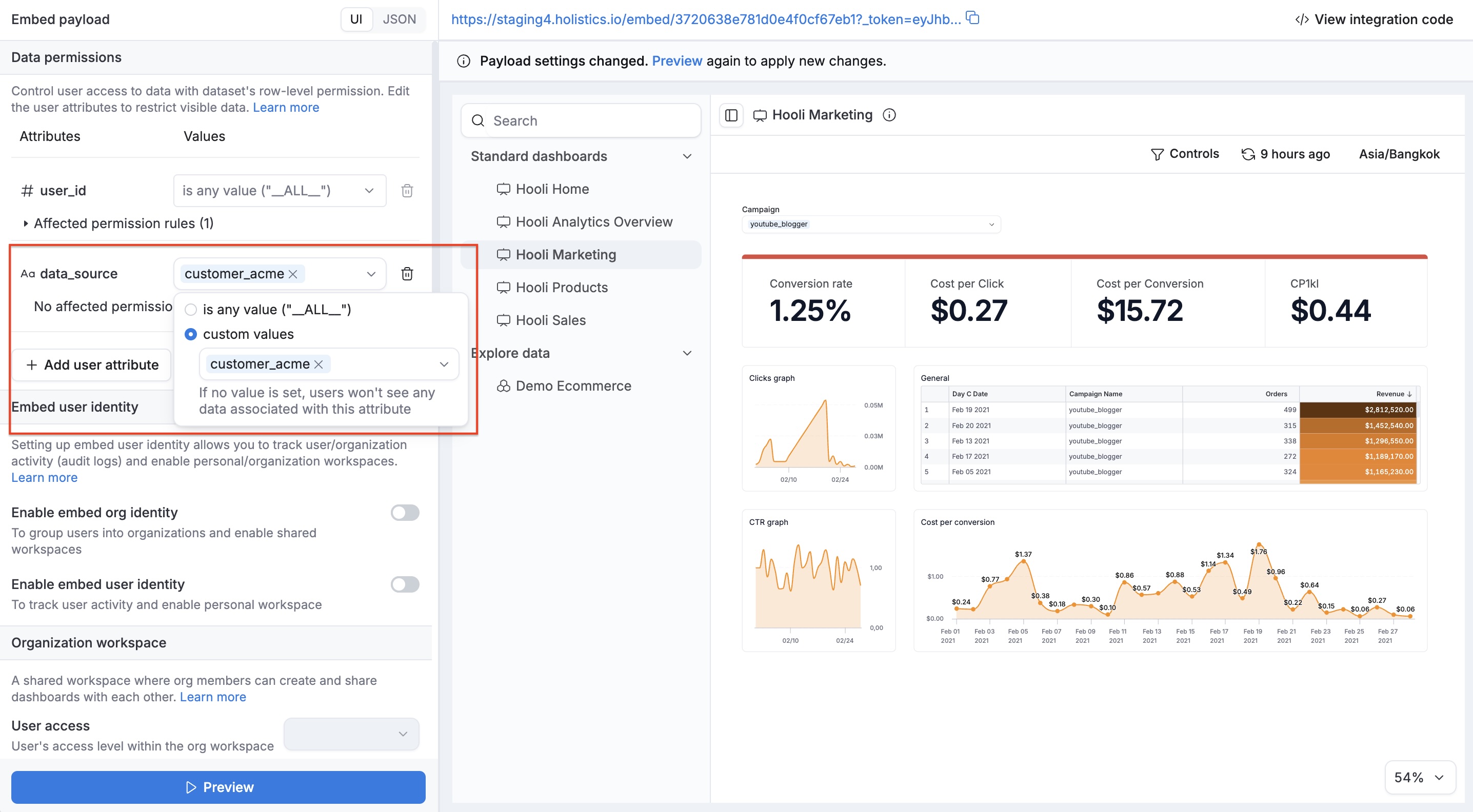Collapse the dashboard sidebar panel

[731, 115]
